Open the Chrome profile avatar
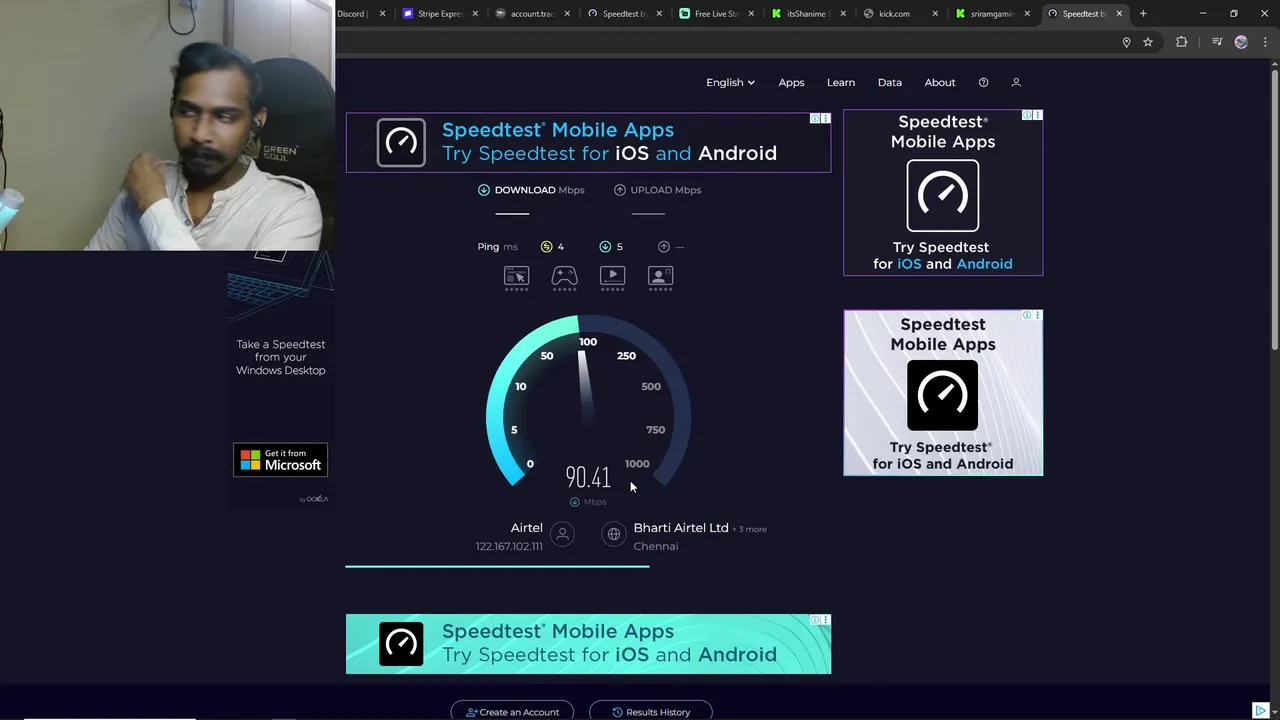 tap(1241, 42)
